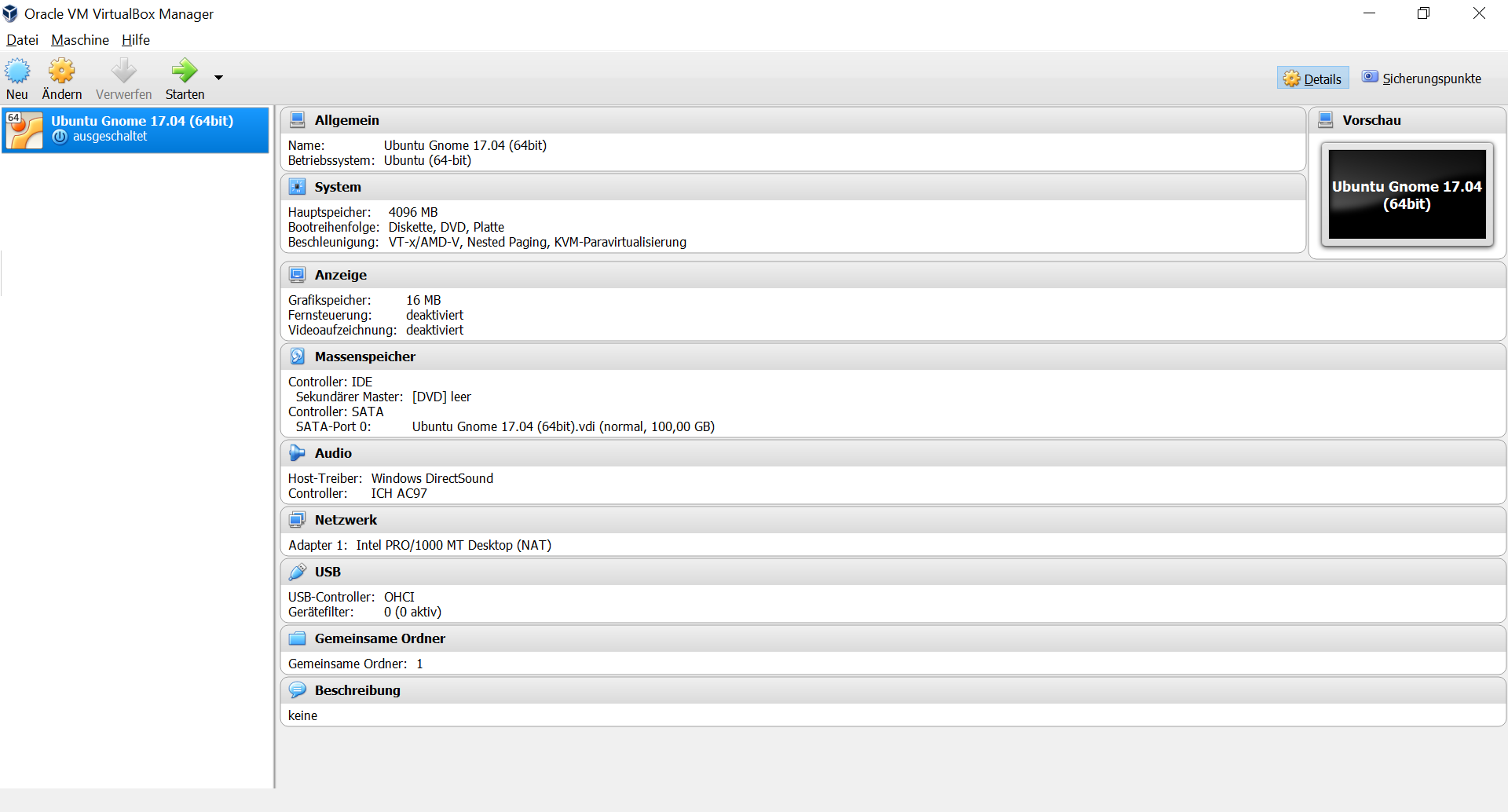Open the Allgemein section heading

pos(346,120)
